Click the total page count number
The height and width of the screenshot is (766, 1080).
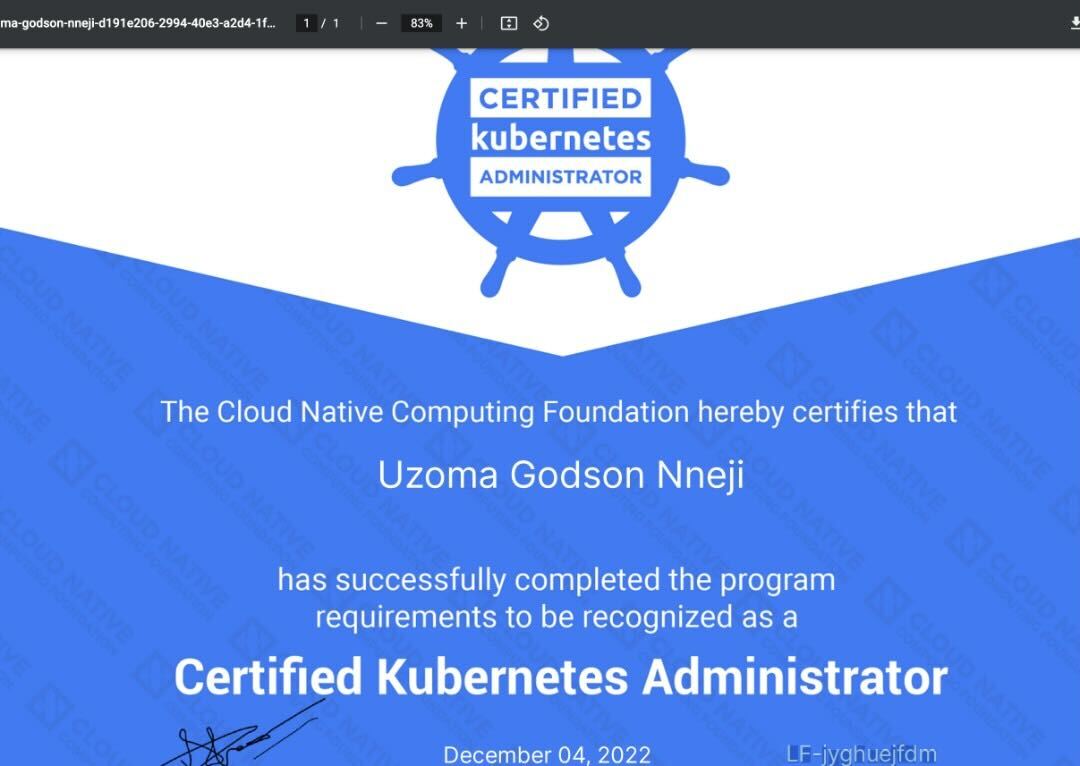click(x=336, y=23)
